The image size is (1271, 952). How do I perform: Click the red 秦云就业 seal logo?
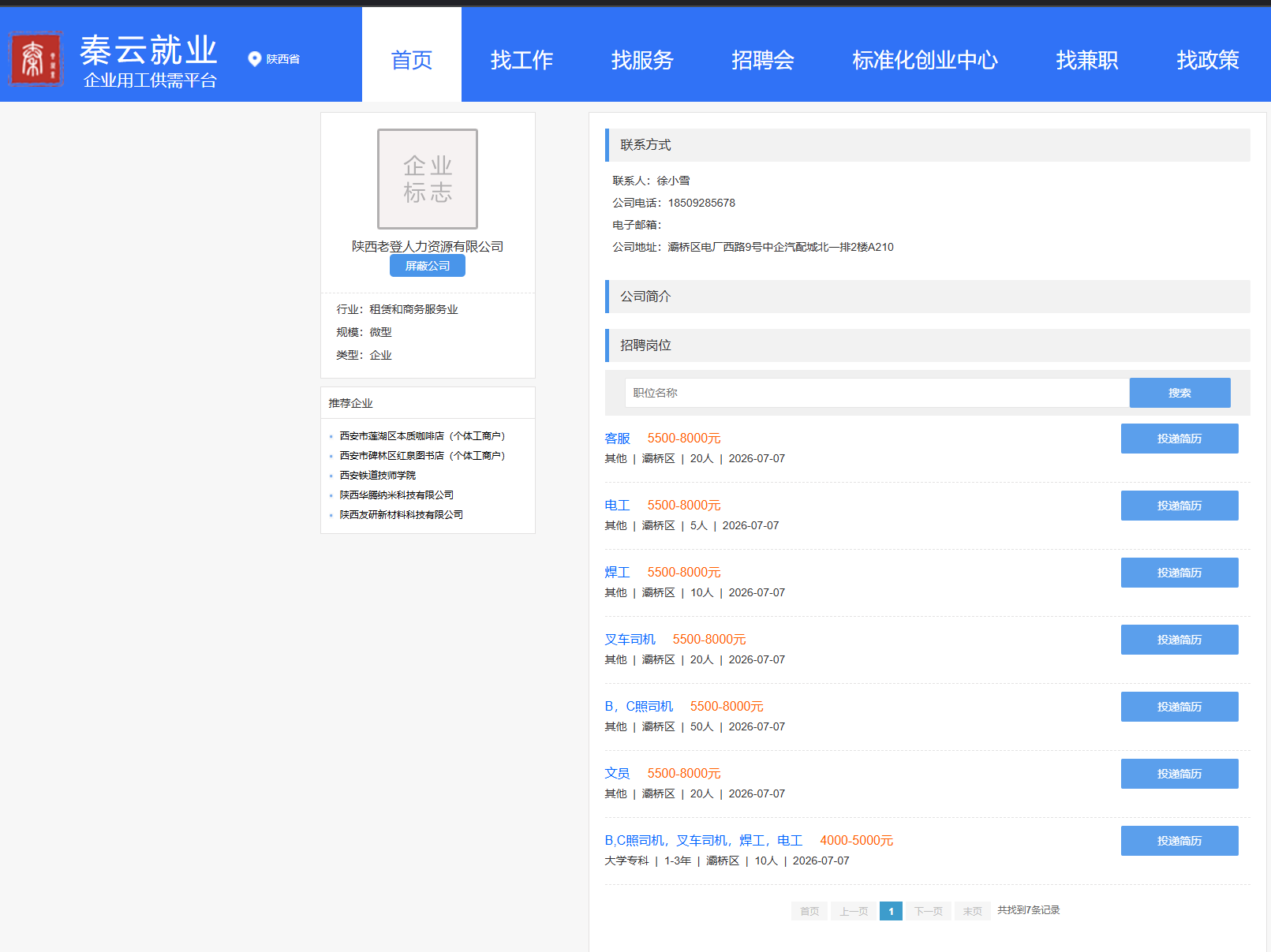(x=36, y=59)
